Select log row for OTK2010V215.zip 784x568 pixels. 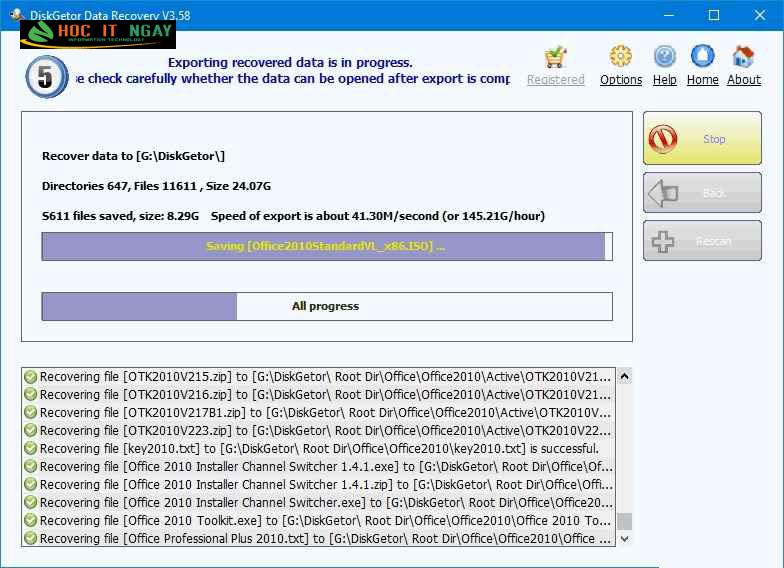click(319, 376)
